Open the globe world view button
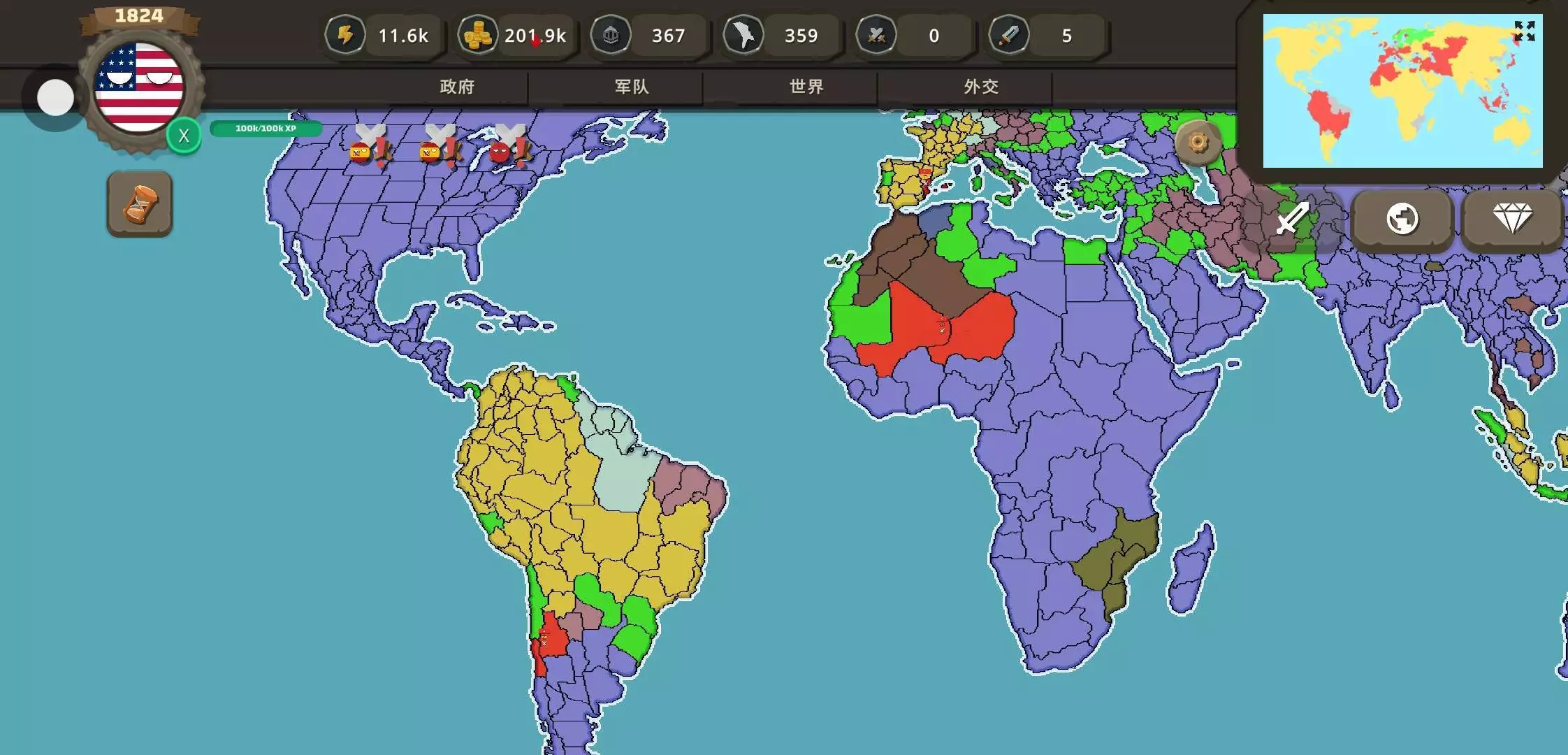 (1402, 219)
